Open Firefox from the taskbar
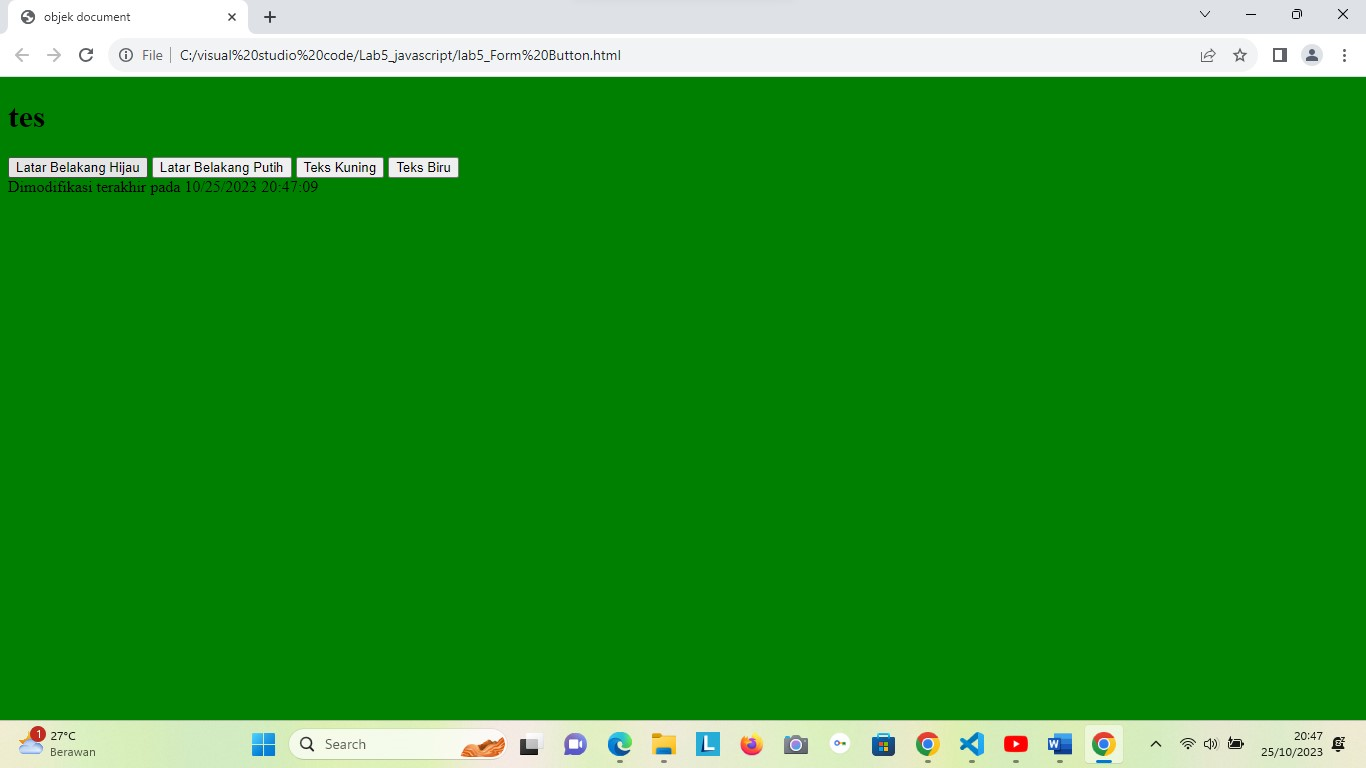 751,744
